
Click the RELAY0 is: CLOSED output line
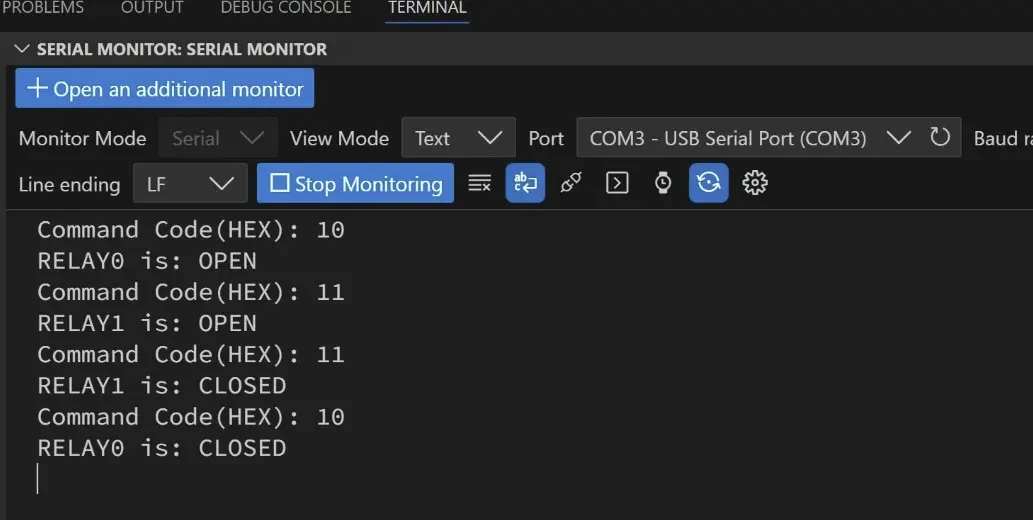click(161, 448)
